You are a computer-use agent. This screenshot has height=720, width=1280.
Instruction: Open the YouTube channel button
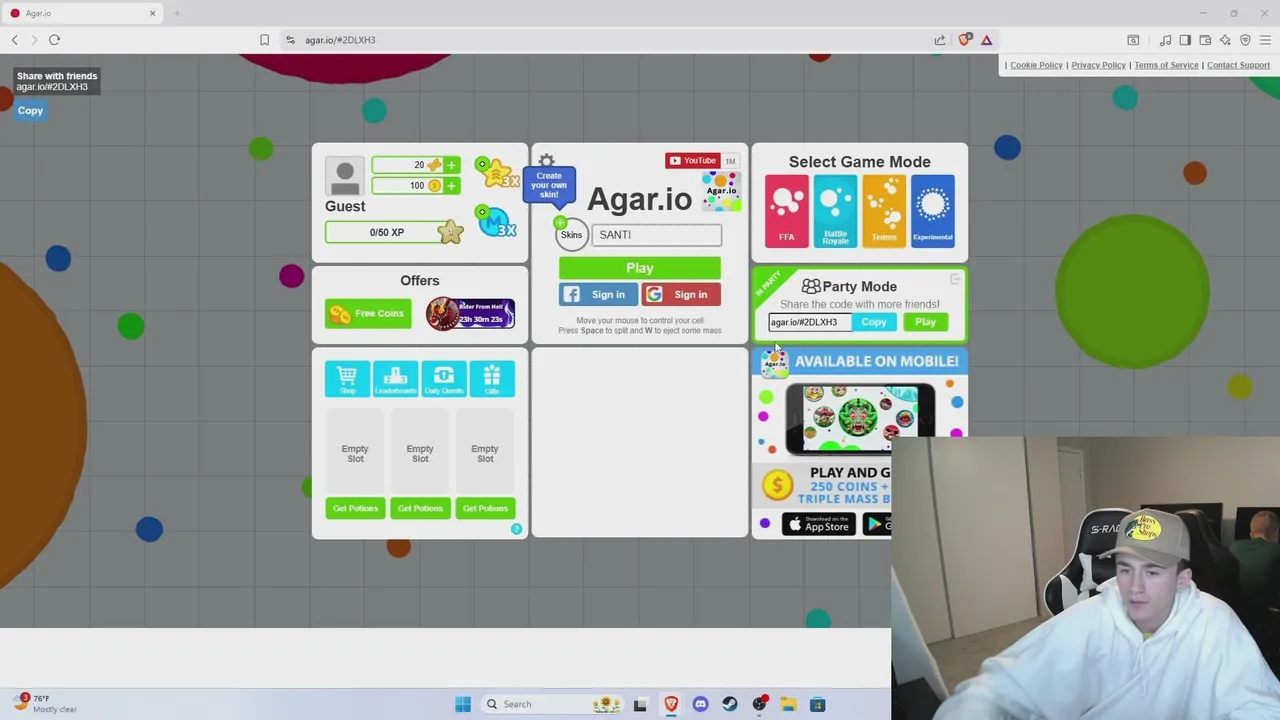pyautogui.click(x=693, y=160)
